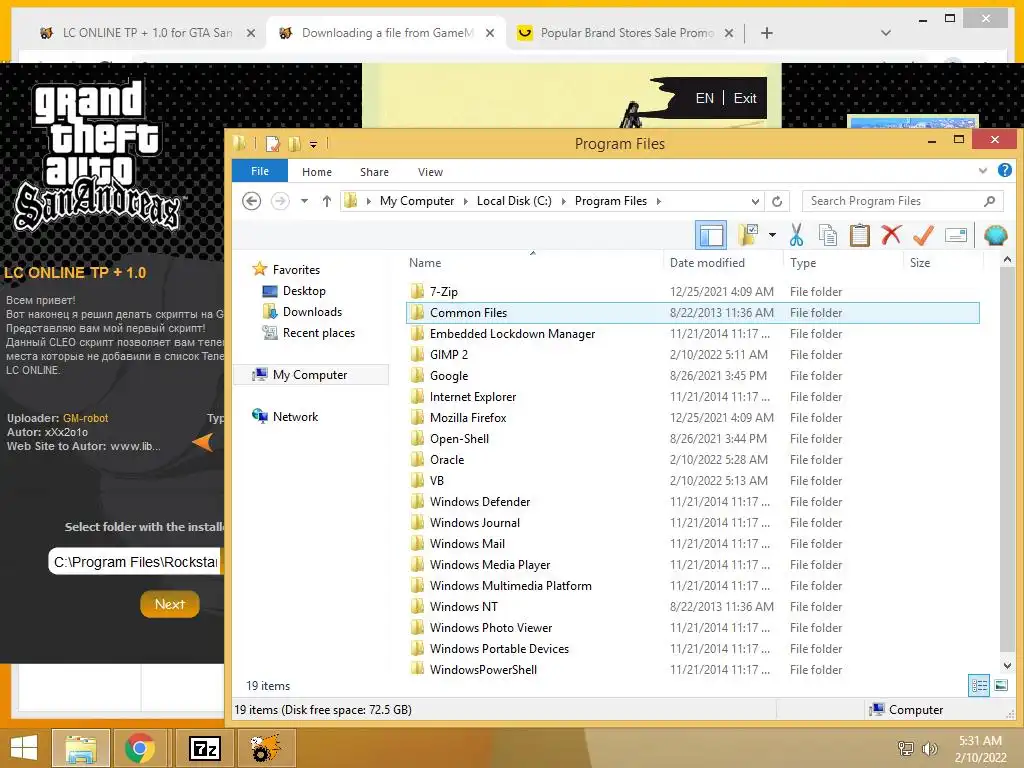1024x768 pixels.
Task: Click EN language selector in installer
Action: [705, 98]
